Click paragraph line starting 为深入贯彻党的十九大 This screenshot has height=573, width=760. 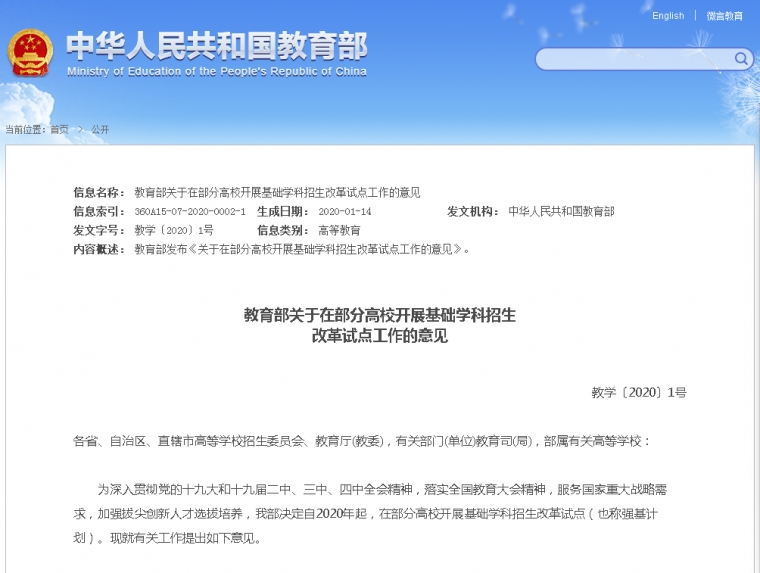pyautogui.click(x=382, y=490)
